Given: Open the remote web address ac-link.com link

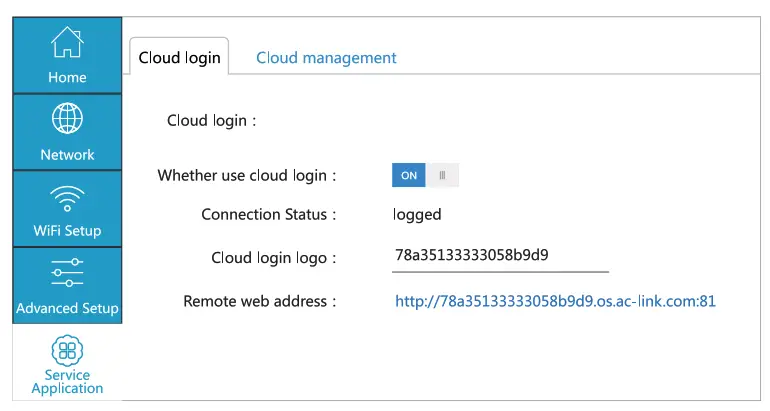Looking at the screenshot, I should click(x=555, y=301).
